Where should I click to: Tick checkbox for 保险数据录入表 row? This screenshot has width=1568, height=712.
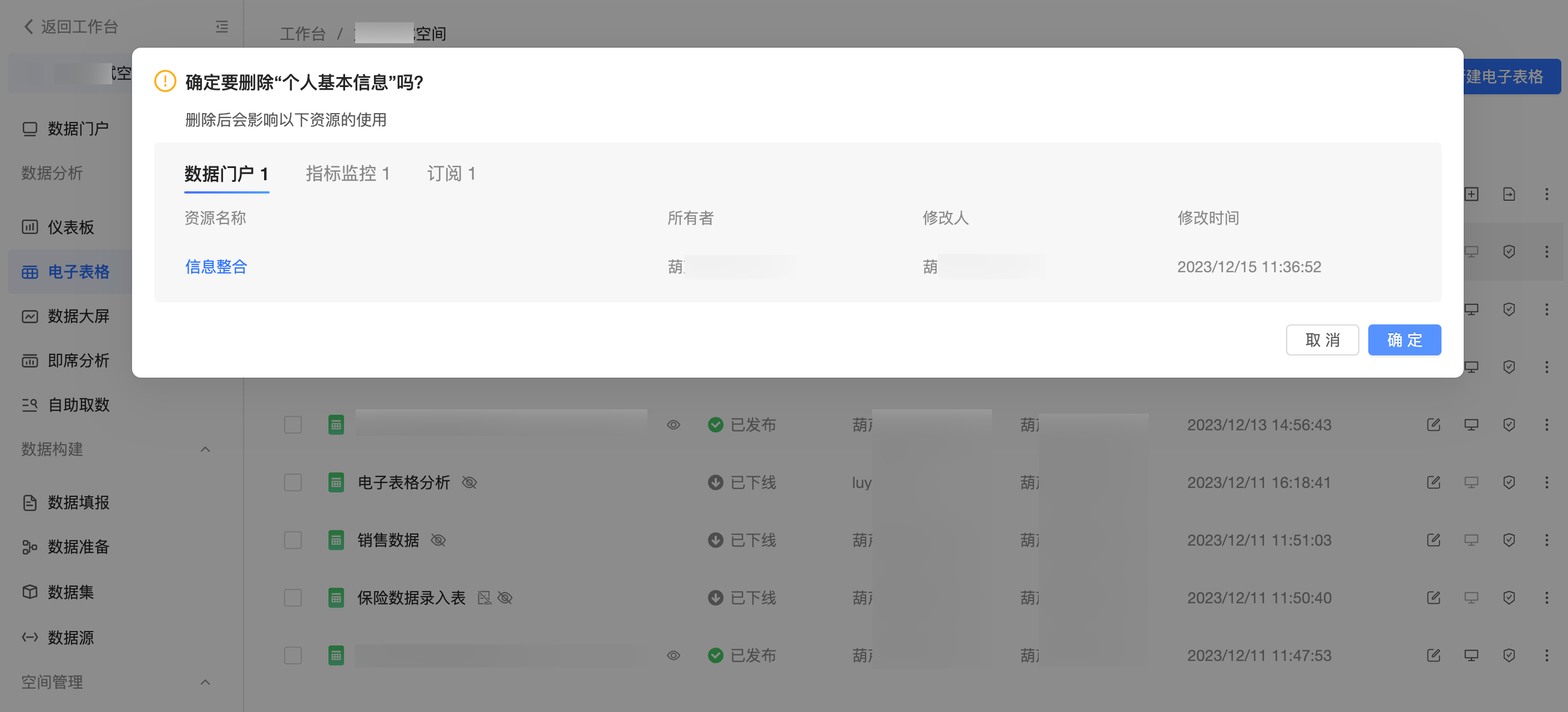293,598
